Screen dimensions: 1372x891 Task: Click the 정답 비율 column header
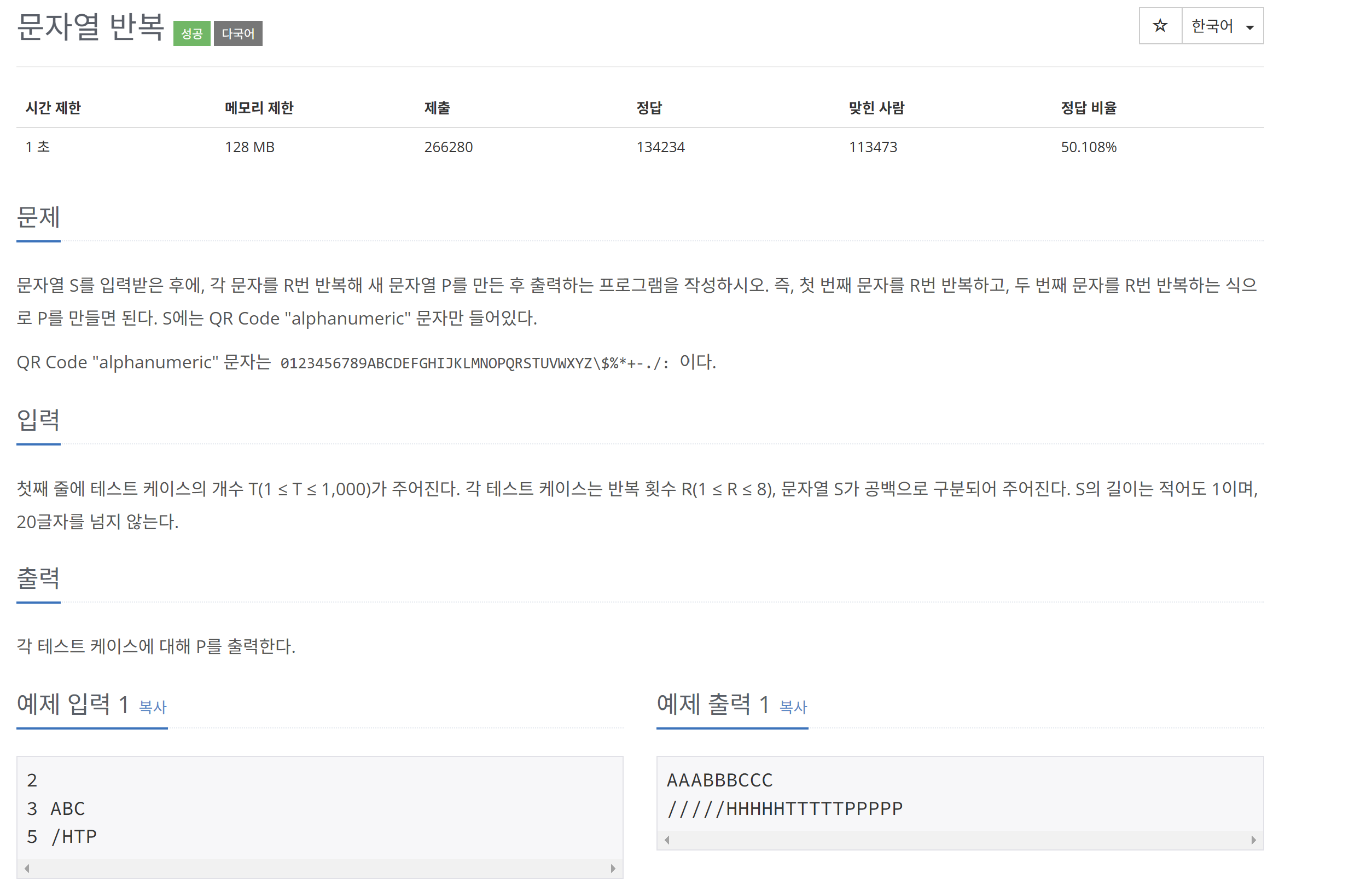1088,108
